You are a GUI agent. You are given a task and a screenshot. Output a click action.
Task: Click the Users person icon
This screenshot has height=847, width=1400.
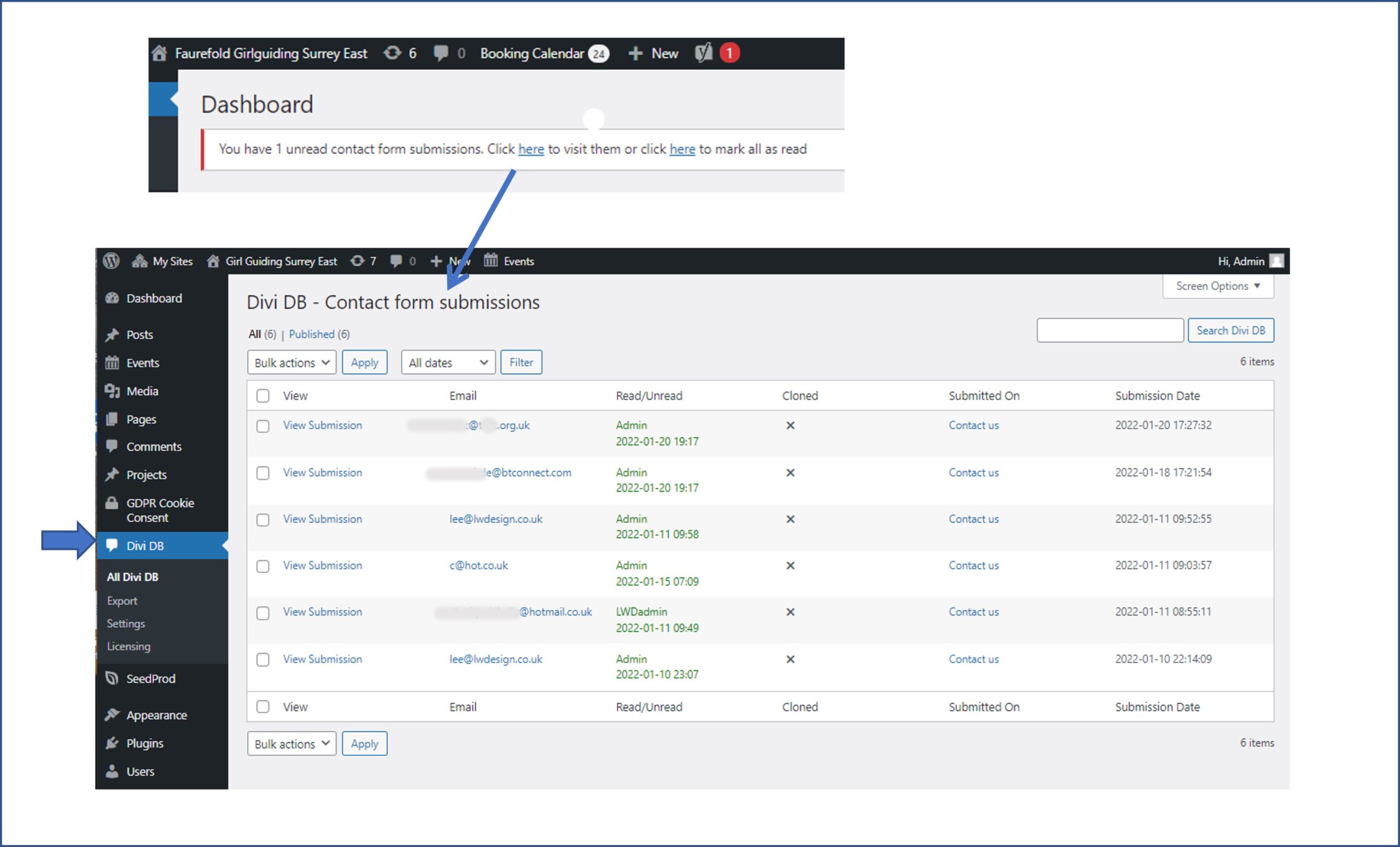tap(112, 772)
